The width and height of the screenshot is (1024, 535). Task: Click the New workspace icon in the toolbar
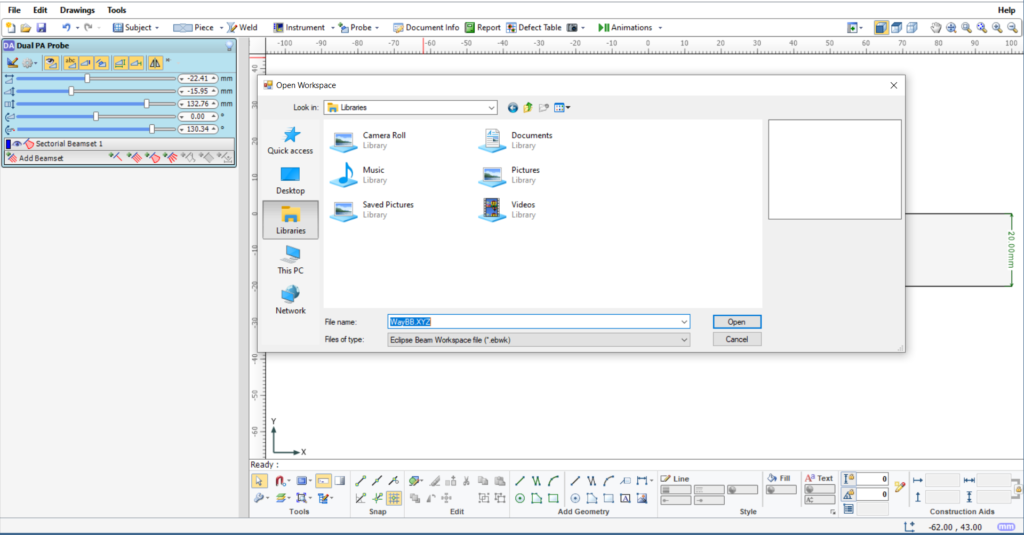10,27
